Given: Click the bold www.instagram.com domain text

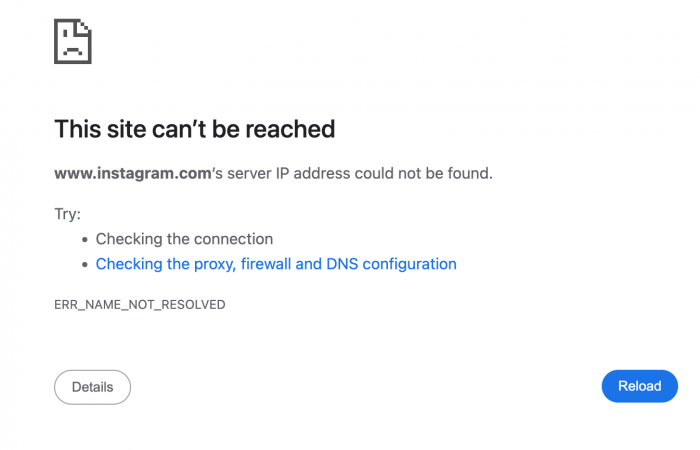Looking at the screenshot, I should click(131, 173).
